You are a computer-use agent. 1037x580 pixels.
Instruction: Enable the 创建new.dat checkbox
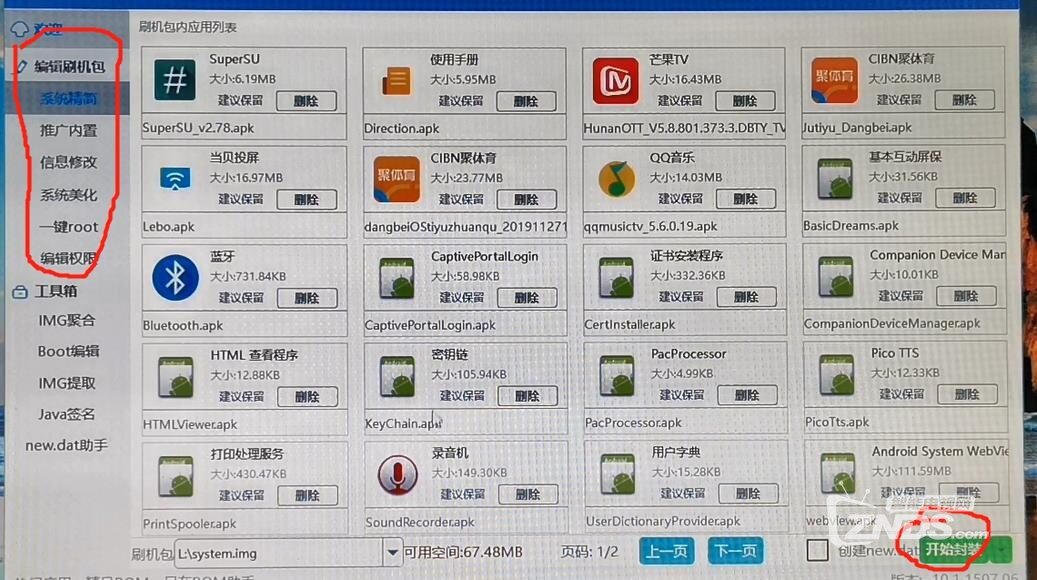(x=818, y=551)
